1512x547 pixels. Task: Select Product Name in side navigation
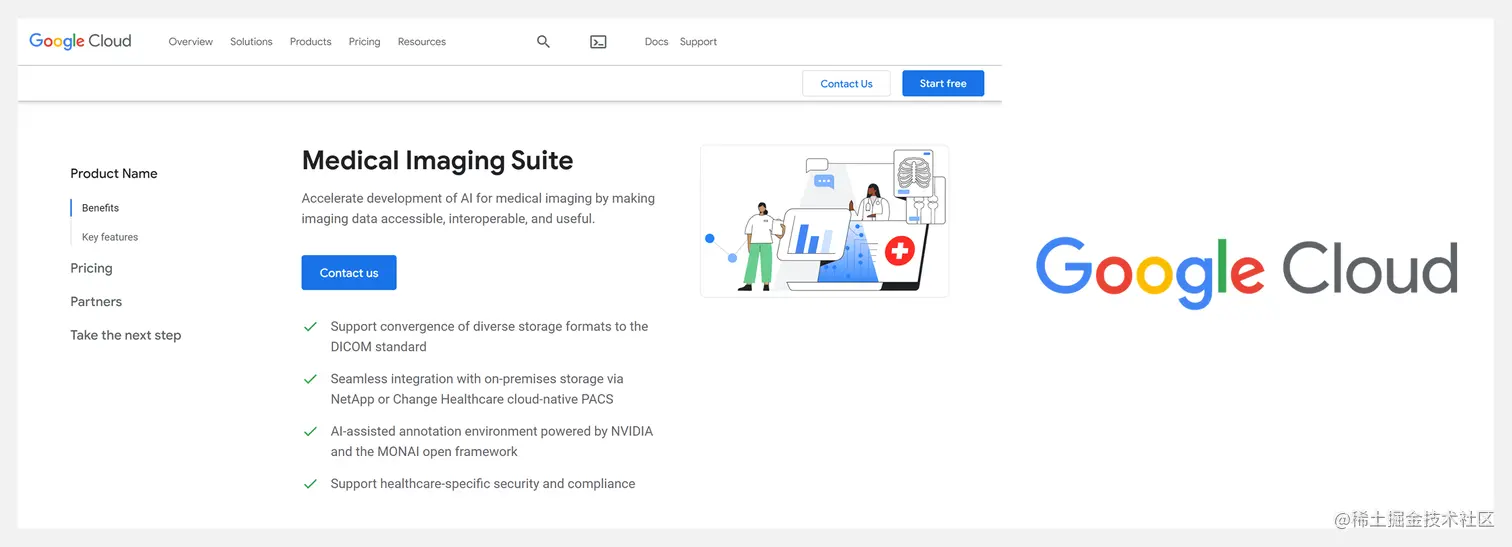[114, 173]
